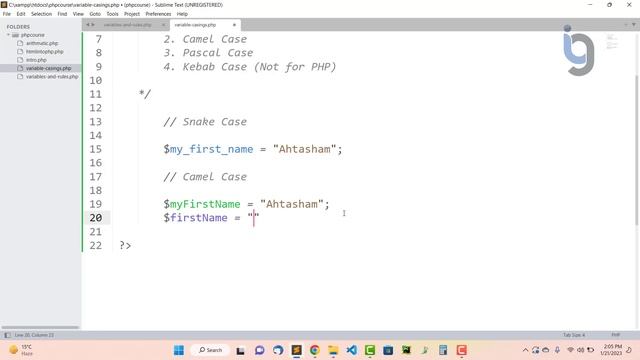Click the PHP syntax selector in status bar
This screenshot has width=640, height=360.
pos(616,335)
